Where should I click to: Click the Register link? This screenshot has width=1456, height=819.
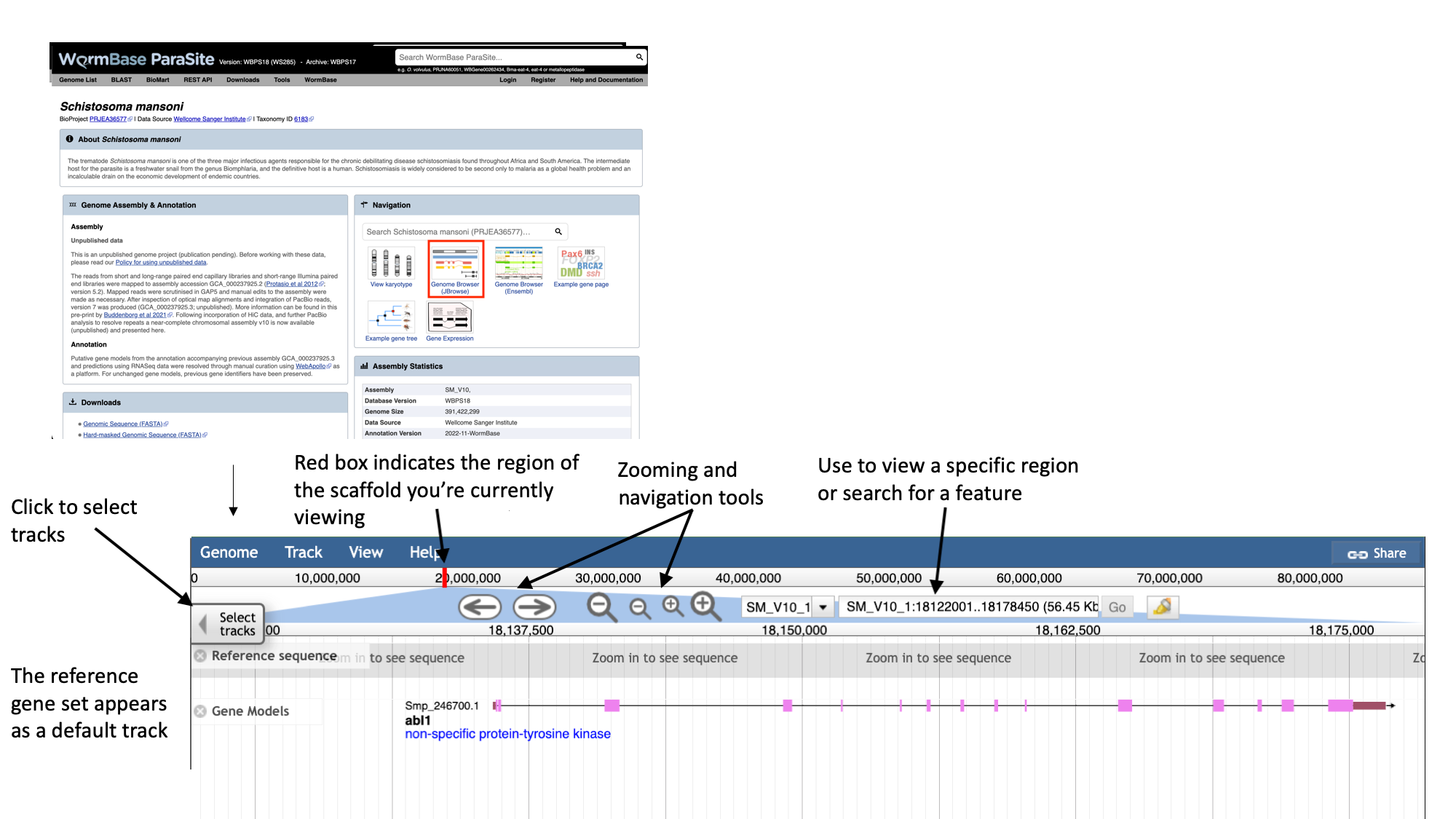543,80
